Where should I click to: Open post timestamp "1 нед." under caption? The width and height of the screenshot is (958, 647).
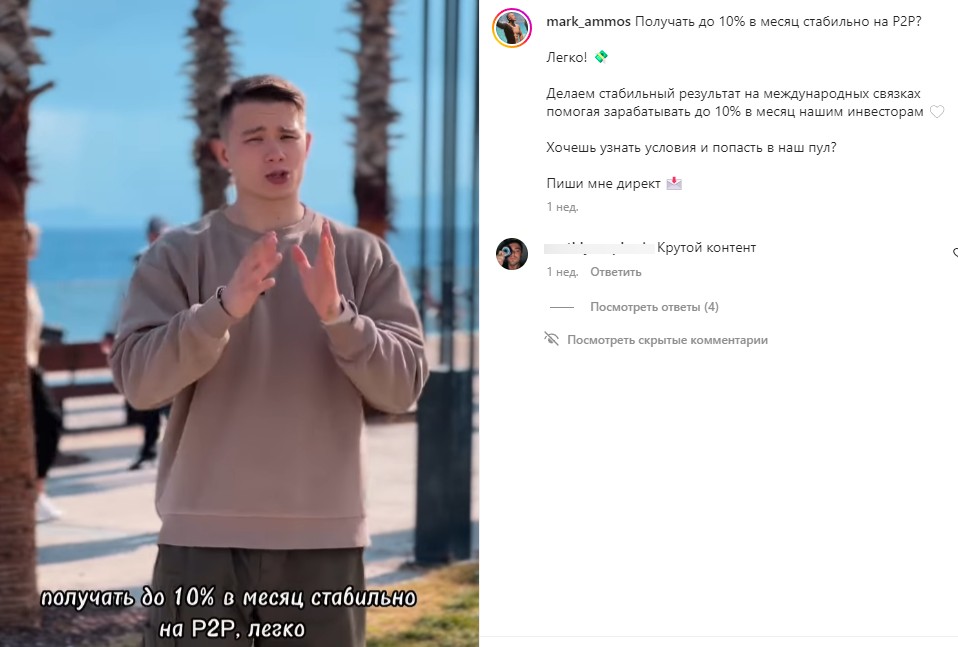tap(562, 207)
